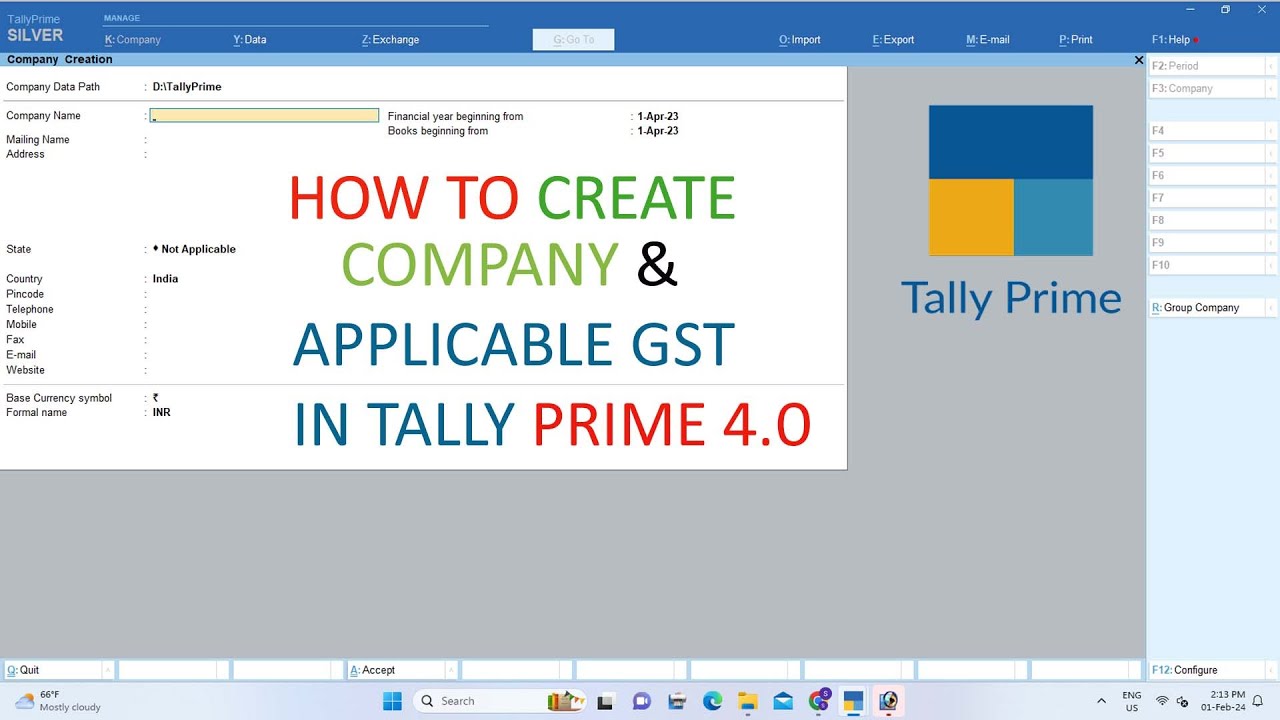Open the printer/fax taskbar icon
Viewport: 1280px width, 720px height.
pos(677,701)
